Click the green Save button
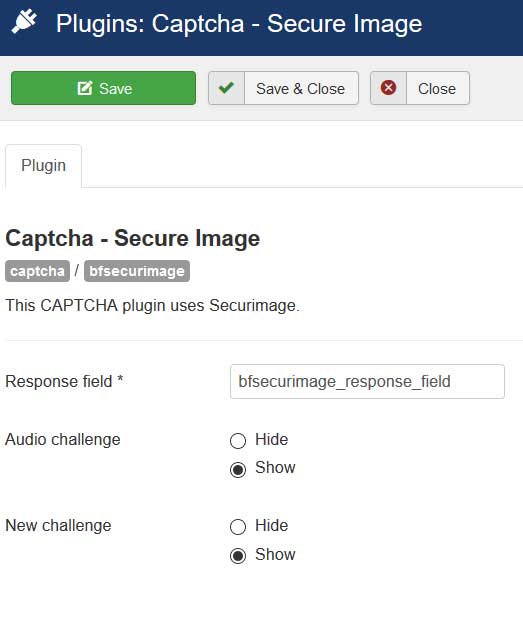 [103, 88]
